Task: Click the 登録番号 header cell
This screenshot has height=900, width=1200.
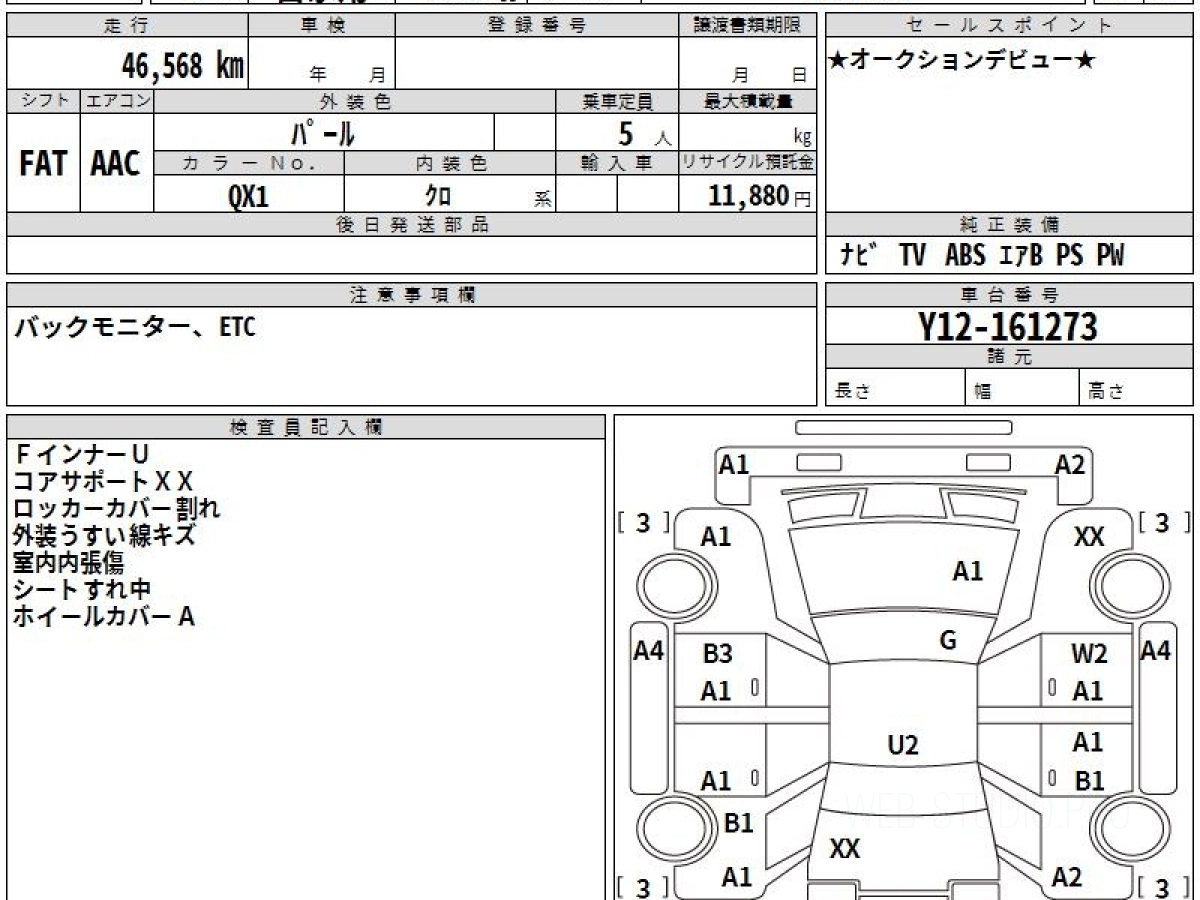Action: [537, 26]
